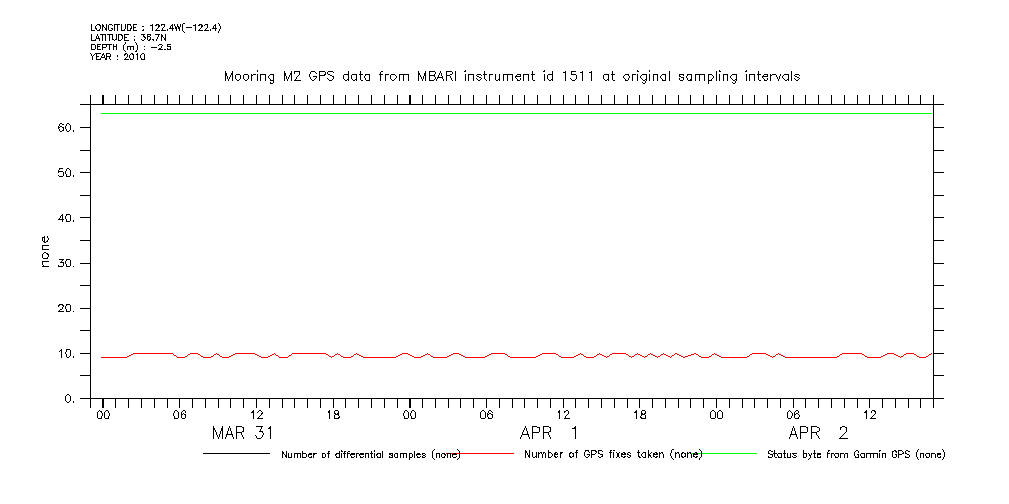1009x504 pixels.
Task: Select the 30 tick label on the y-axis
Action: click(67, 264)
